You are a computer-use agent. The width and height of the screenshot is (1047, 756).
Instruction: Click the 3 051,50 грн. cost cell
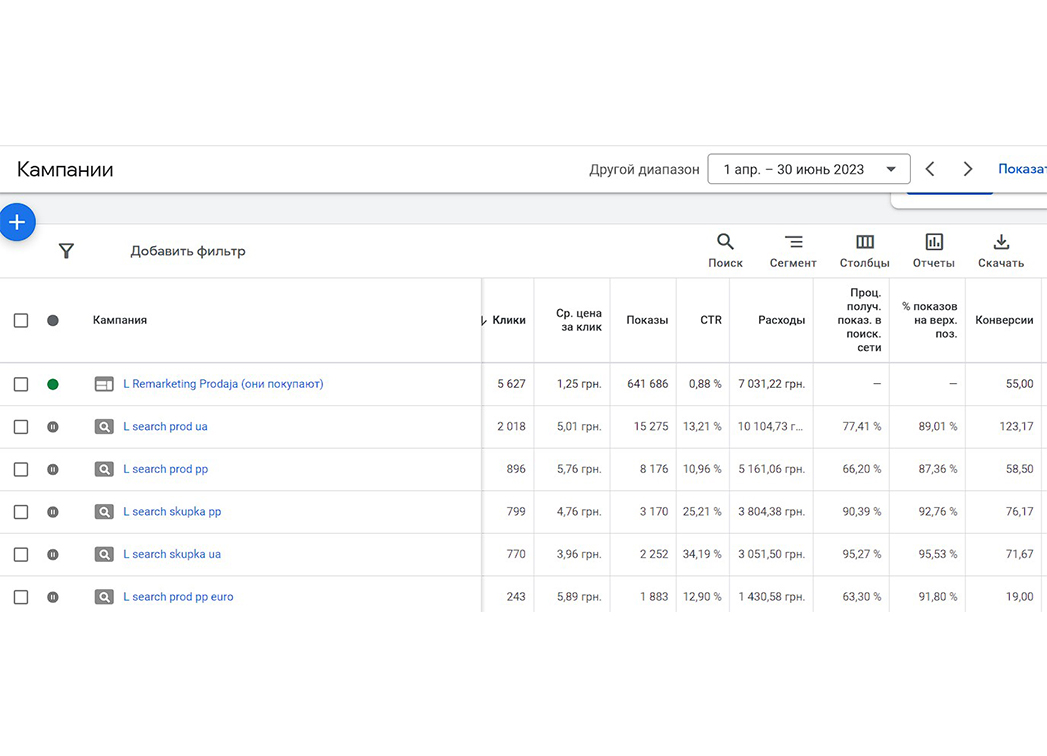[x=771, y=554]
